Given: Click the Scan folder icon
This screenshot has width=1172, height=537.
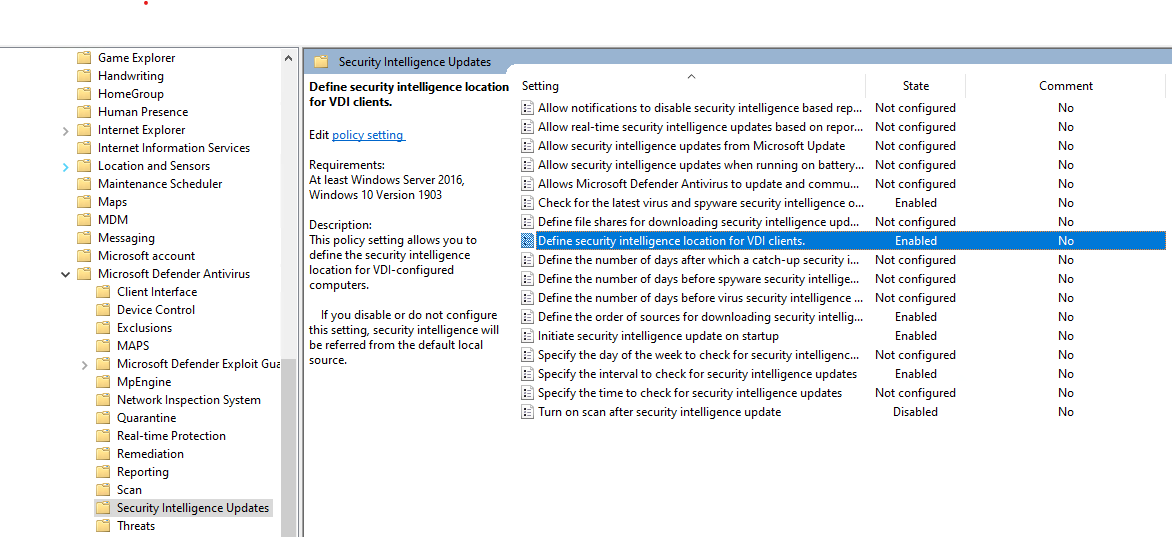Looking at the screenshot, I should [x=103, y=490].
